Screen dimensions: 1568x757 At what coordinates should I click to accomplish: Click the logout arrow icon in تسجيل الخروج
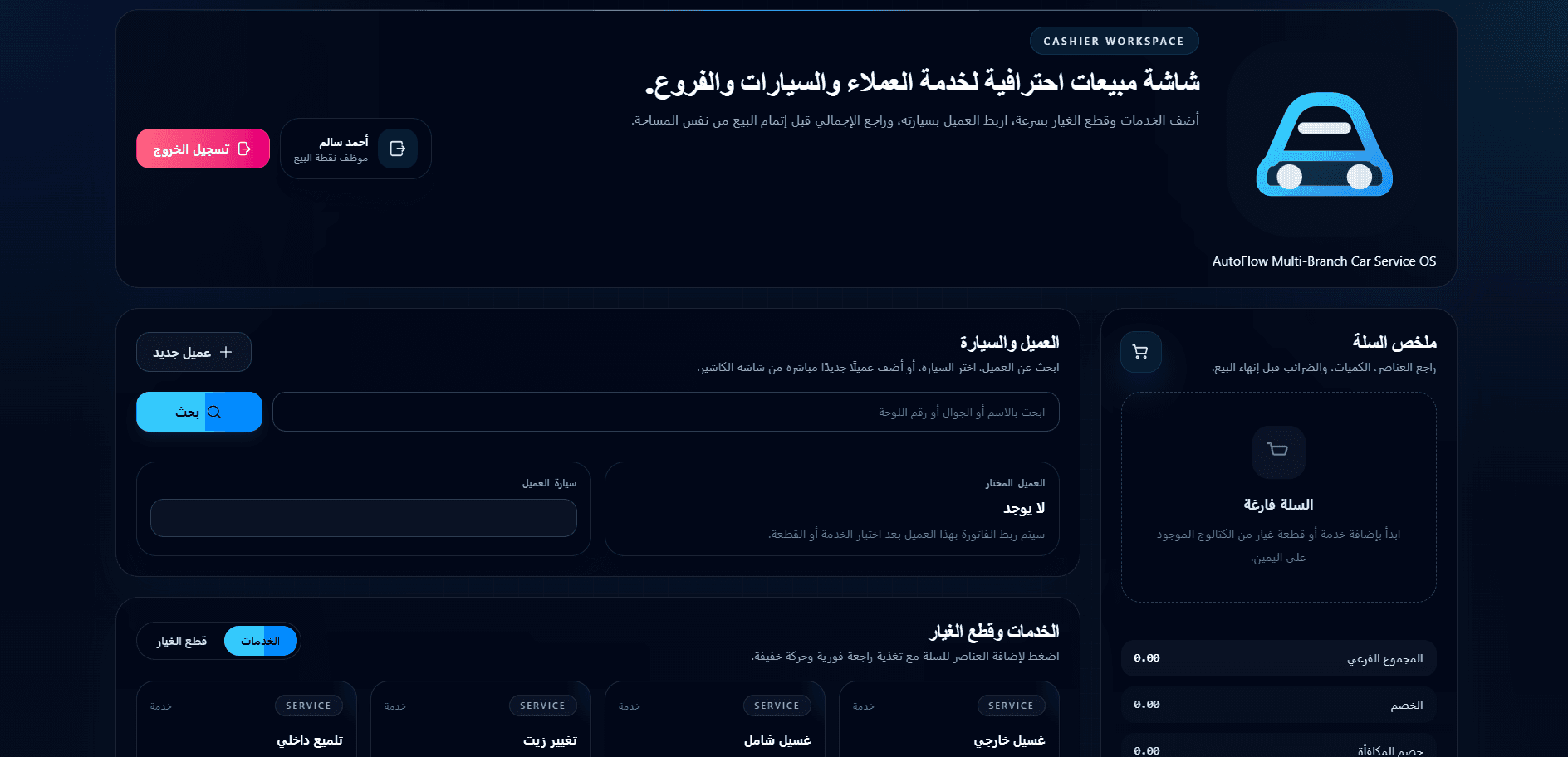[x=244, y=149]
